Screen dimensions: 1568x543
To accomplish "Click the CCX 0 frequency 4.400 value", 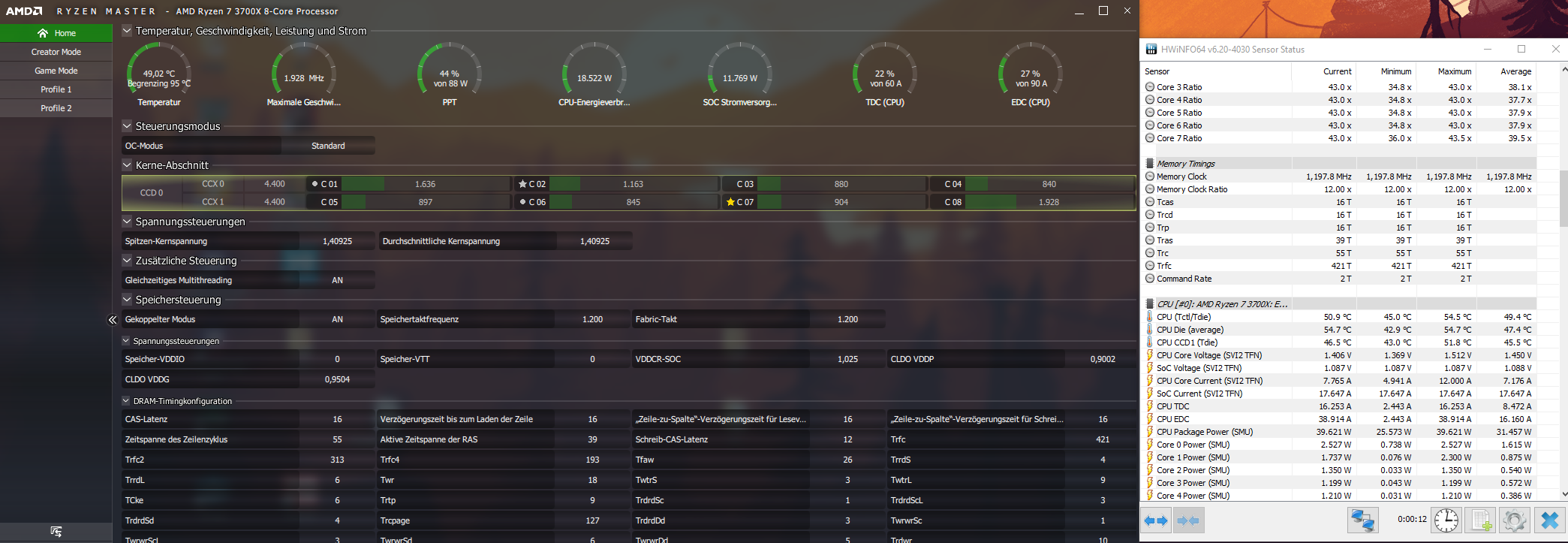I will [275, 184].
